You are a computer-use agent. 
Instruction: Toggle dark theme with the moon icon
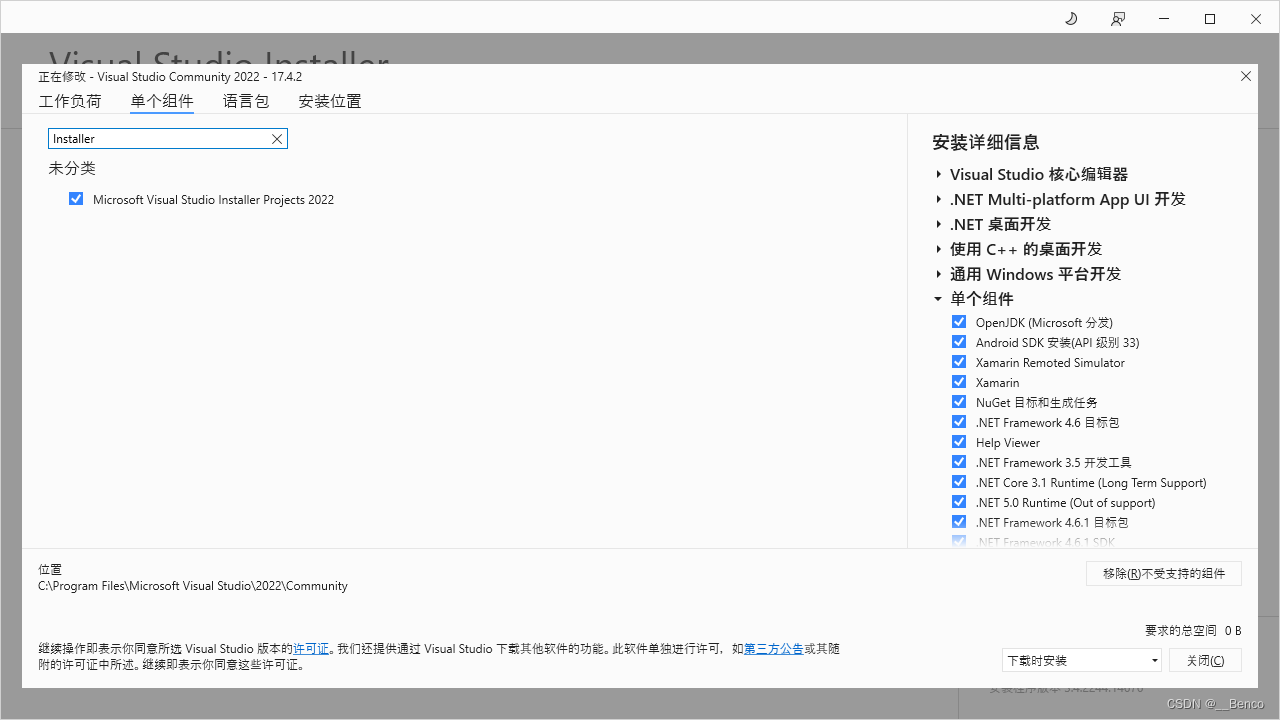click(x=1070, y=18)
